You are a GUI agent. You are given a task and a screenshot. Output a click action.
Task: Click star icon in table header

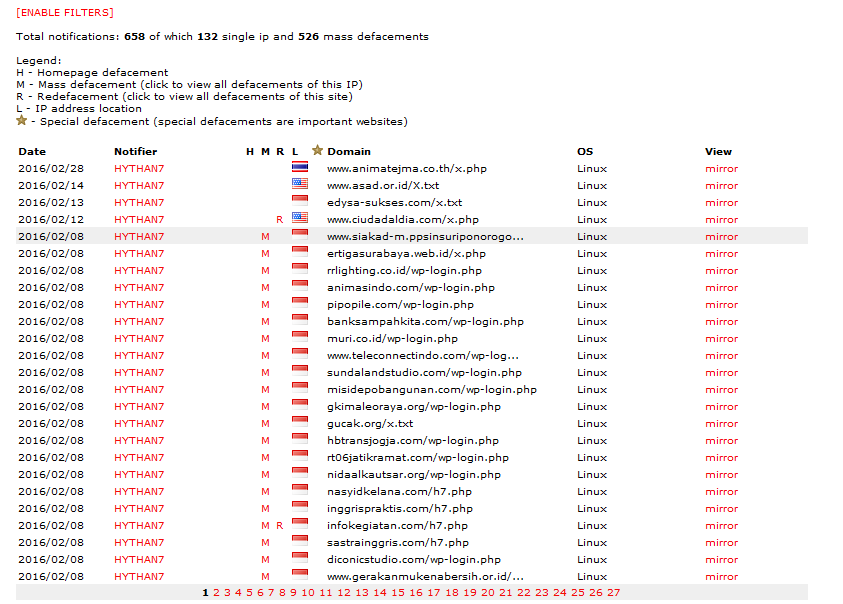pos(317,150)
